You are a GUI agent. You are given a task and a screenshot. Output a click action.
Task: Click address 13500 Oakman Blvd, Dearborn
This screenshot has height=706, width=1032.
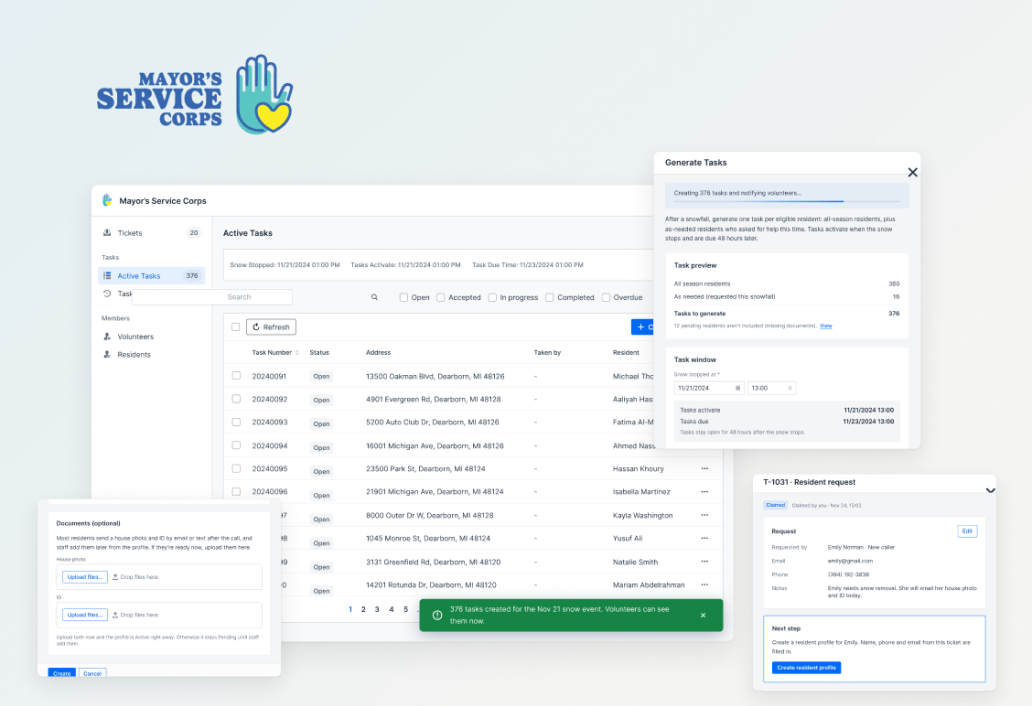pos(435,376)
